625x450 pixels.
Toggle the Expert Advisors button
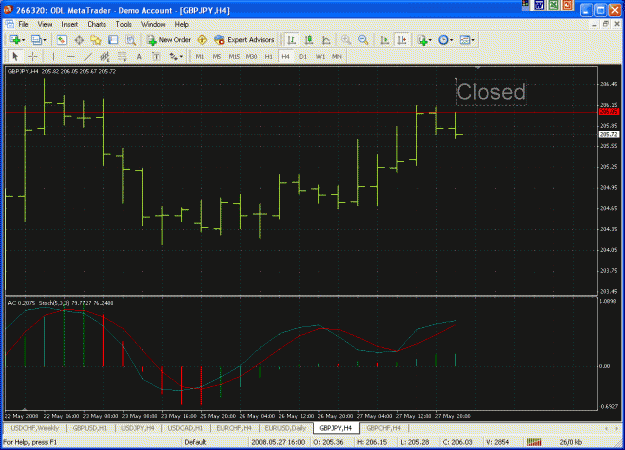[x=244, y=40]
